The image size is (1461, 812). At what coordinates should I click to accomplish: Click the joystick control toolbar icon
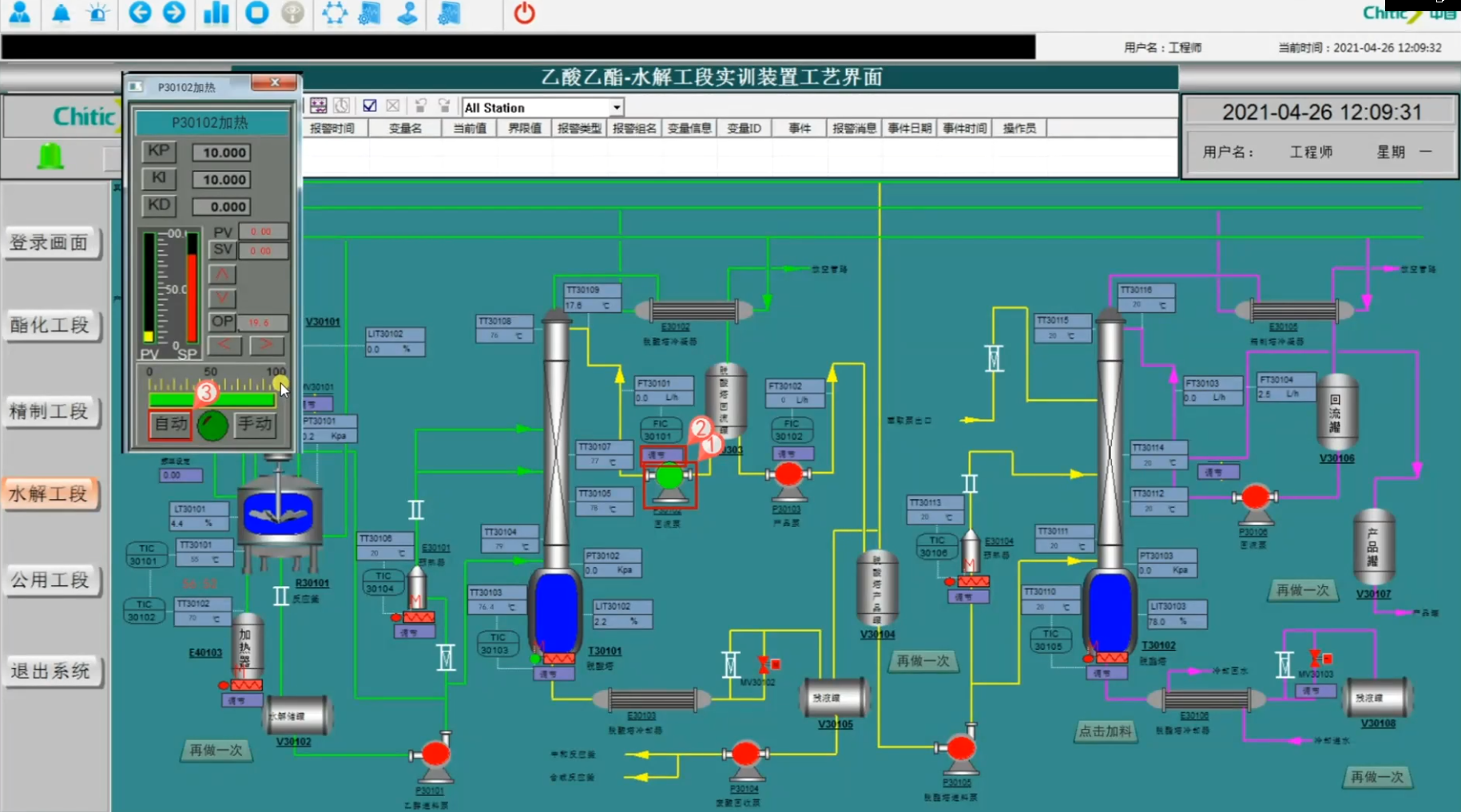(407, 14)
